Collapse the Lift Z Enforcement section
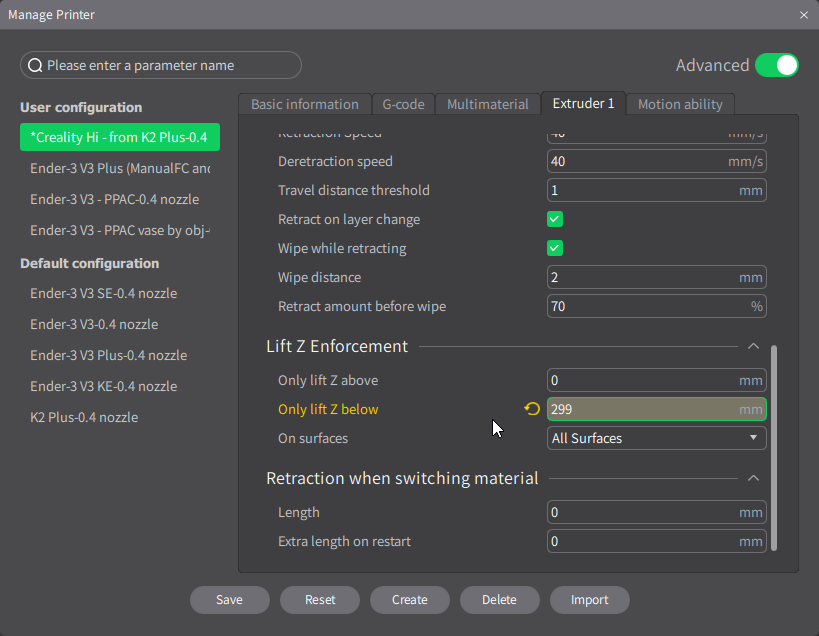Screen dimensions: 819x636 click(753, 347)
